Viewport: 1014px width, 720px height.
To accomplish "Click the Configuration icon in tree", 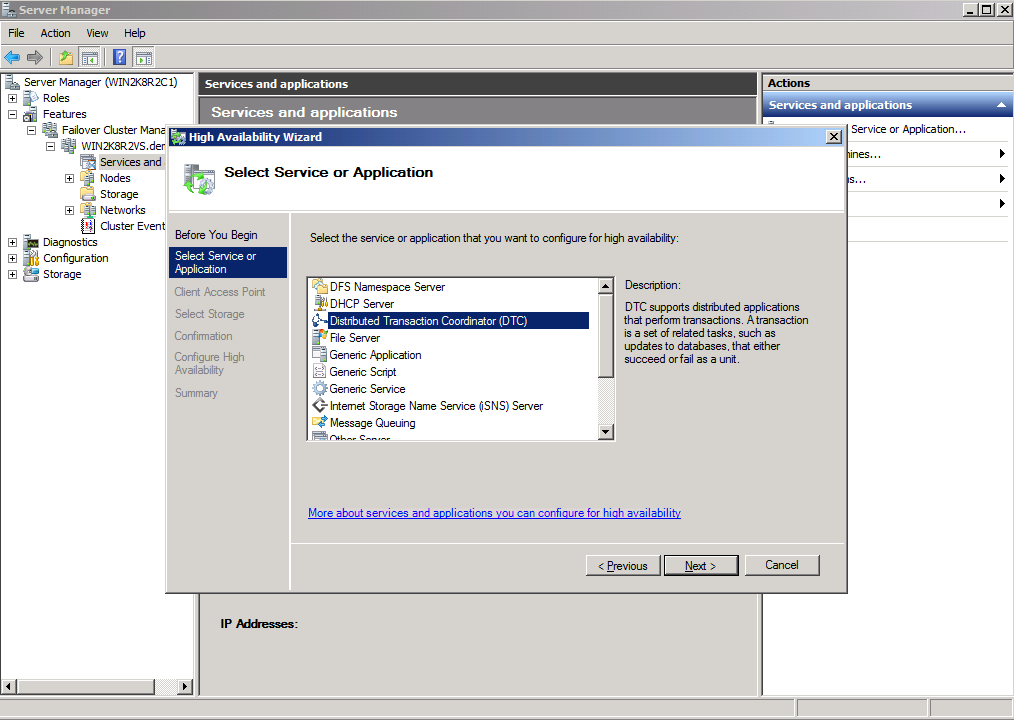I will 30,258.
